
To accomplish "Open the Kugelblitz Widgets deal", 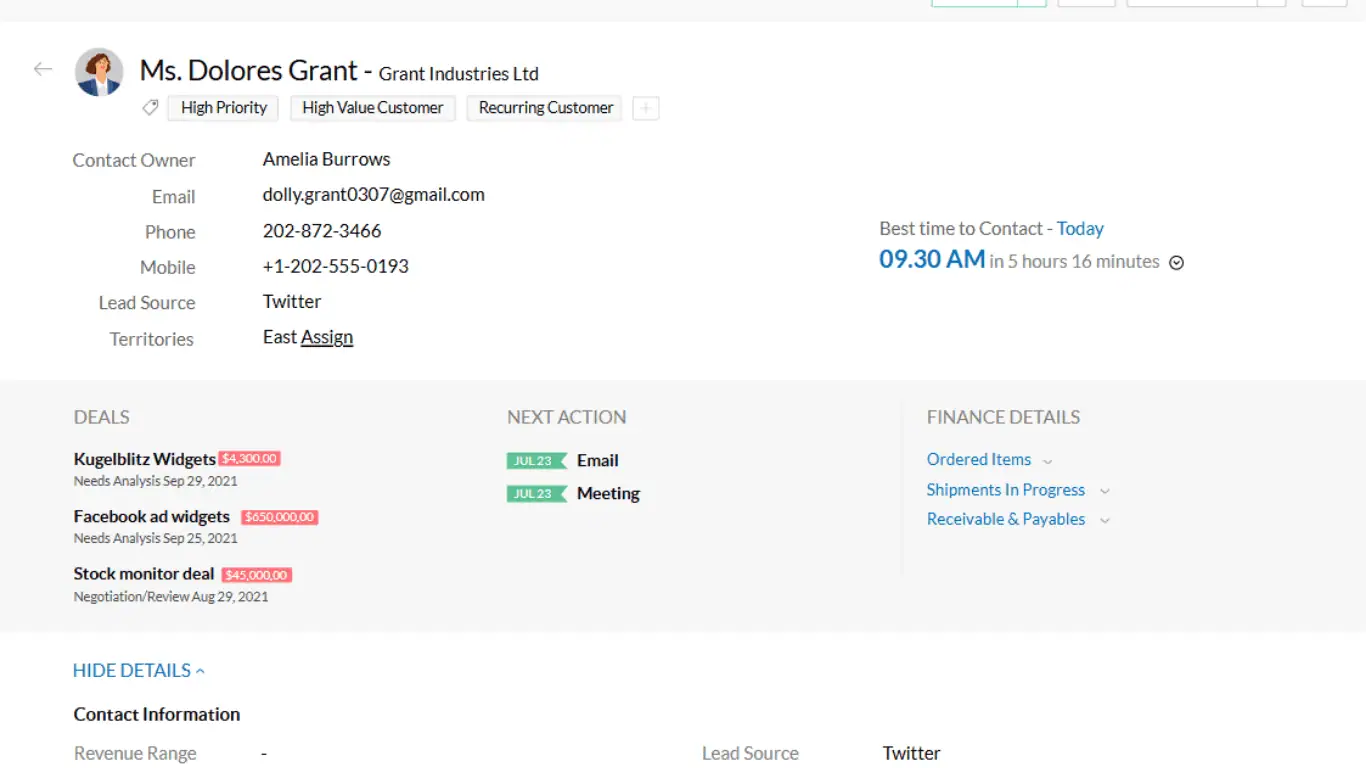I will click(x=144, y=459).
